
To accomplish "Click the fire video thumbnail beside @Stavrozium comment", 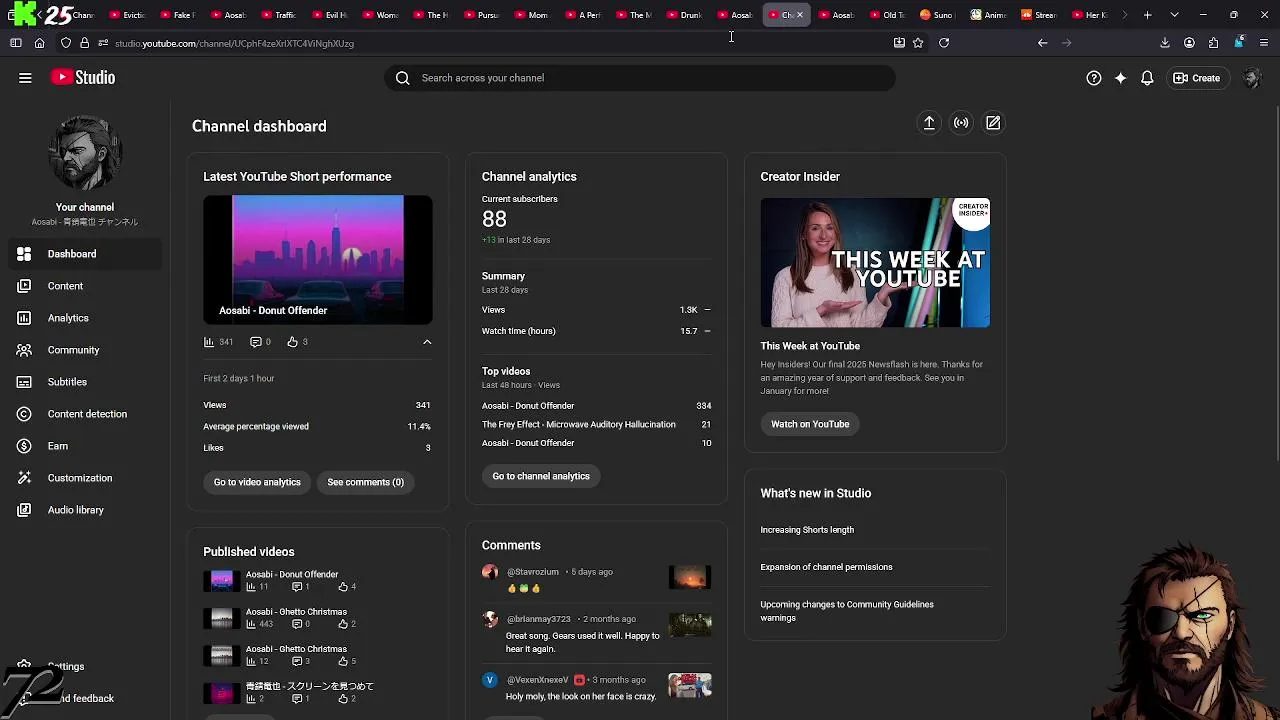I will click(690, 577).
